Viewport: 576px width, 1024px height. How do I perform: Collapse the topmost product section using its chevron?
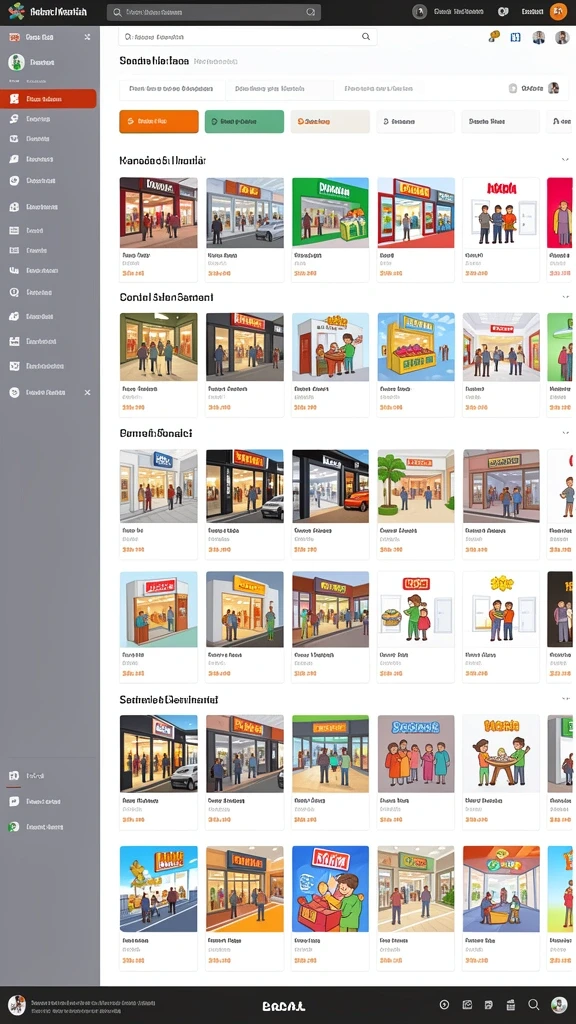click(565, 159)
